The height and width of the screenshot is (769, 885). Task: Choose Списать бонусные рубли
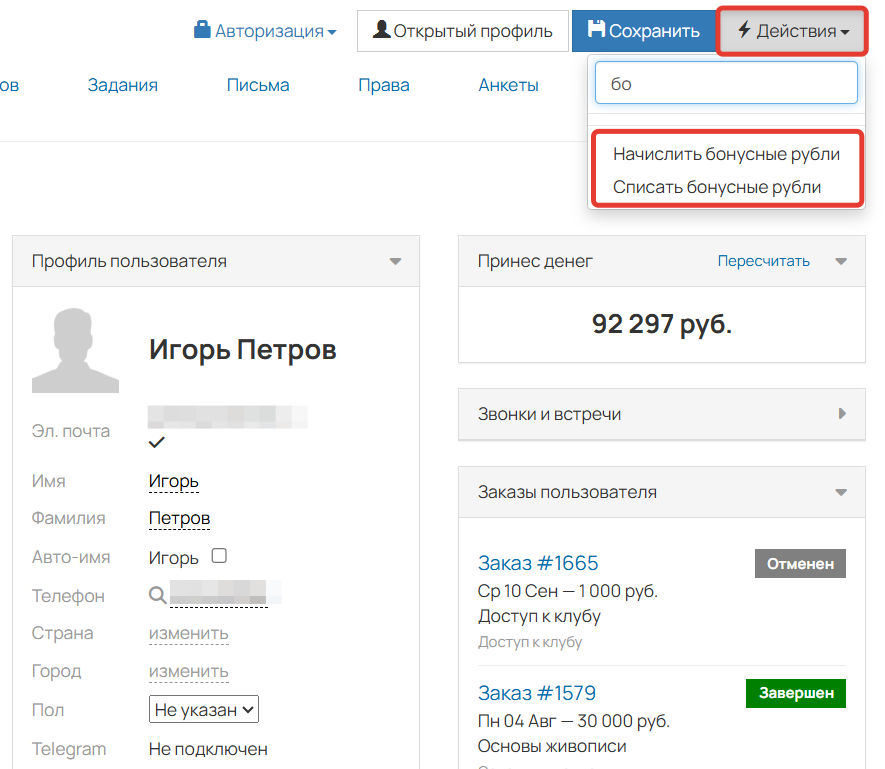(716, 187)
